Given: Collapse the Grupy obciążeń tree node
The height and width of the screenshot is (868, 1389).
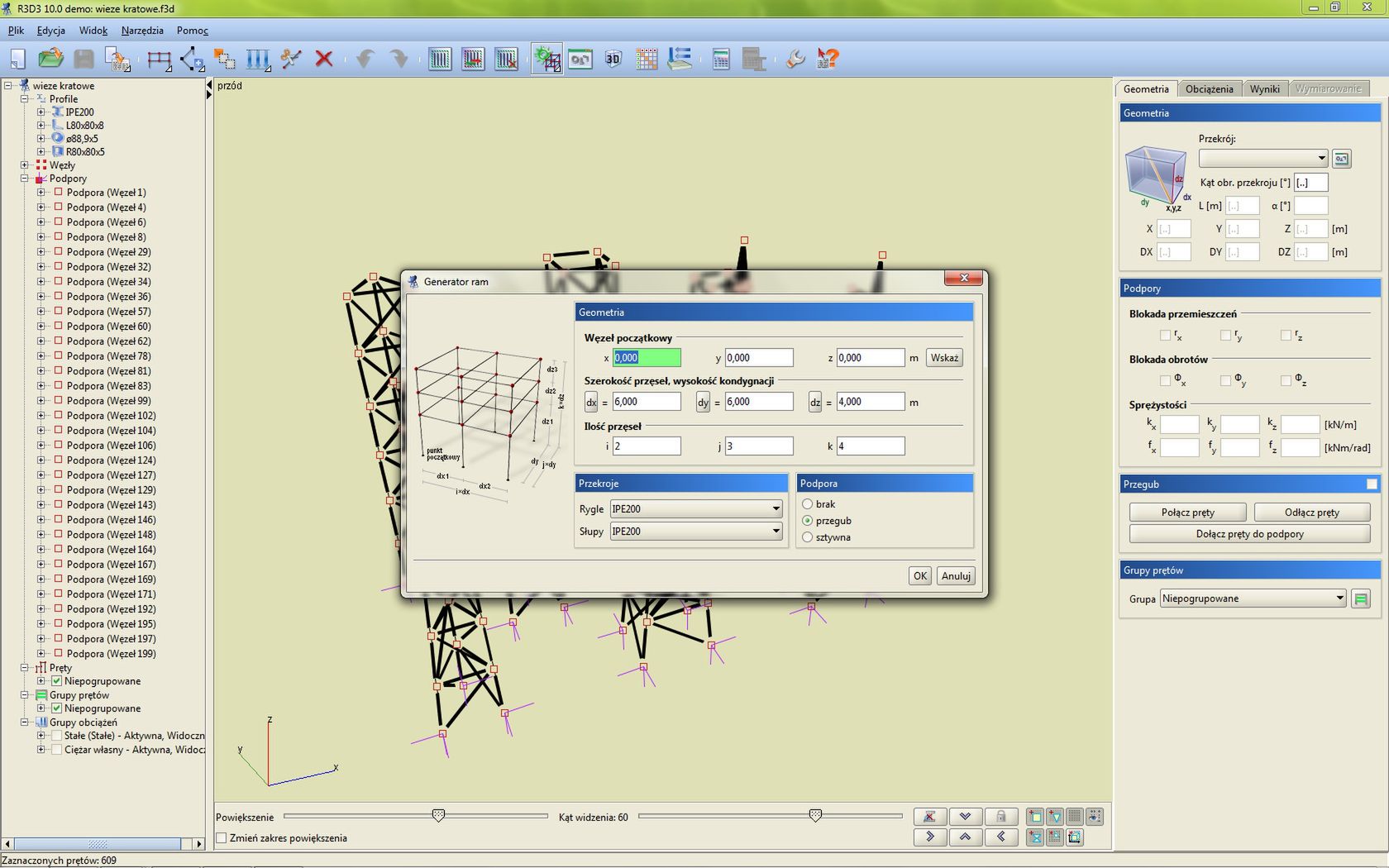Looking at the screenshot, I should (25, 723).
